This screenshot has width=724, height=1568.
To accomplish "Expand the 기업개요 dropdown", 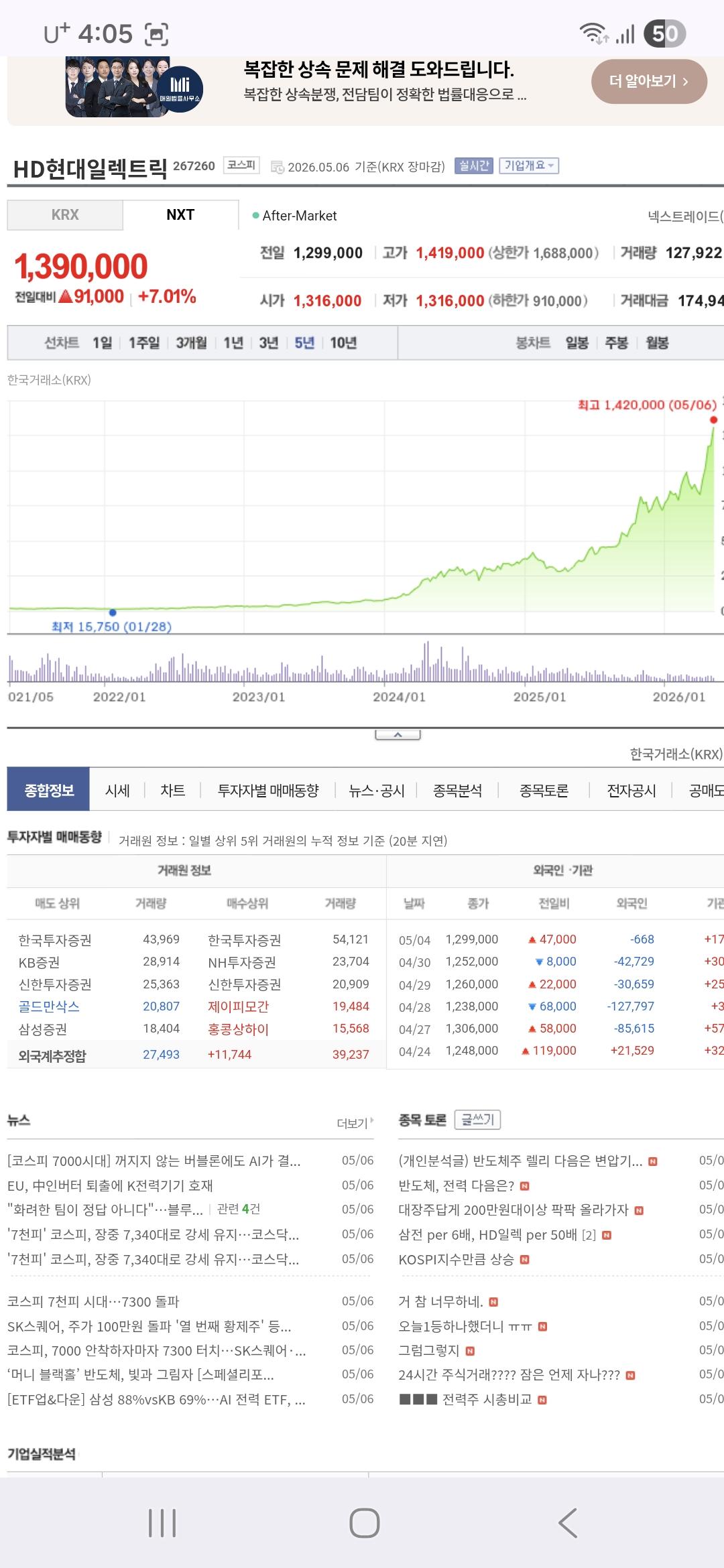I will (x=529, y=166).
